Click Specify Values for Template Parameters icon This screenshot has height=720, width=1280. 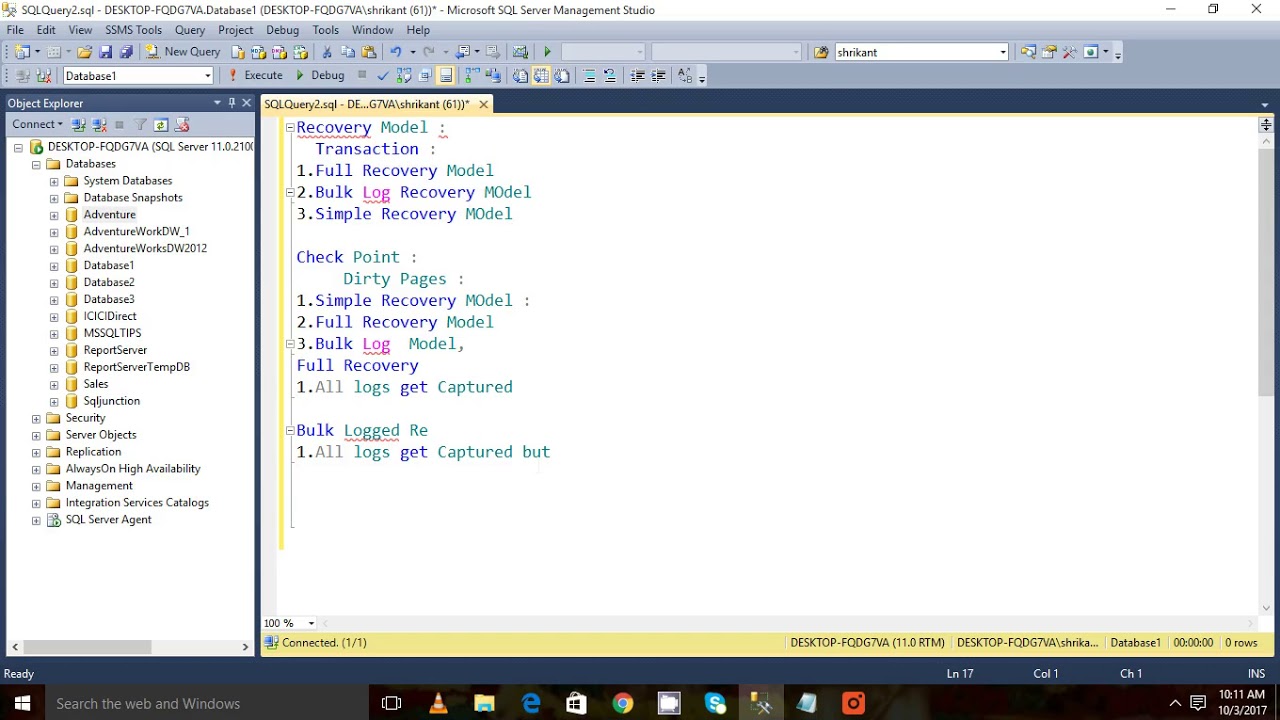684,75
